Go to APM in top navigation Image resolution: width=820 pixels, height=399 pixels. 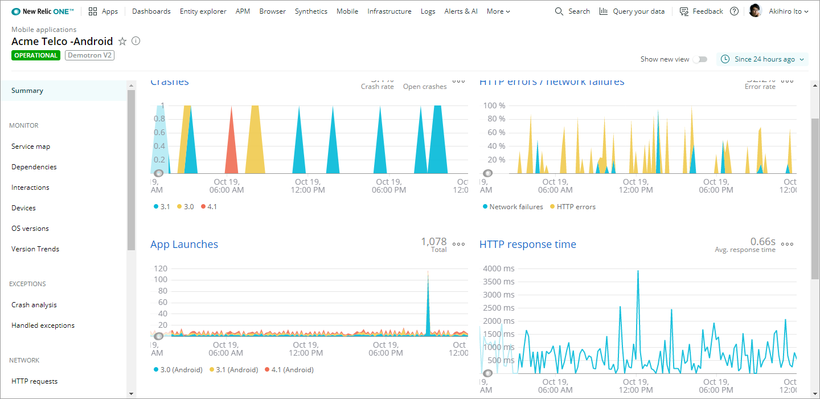coord(243,11)
